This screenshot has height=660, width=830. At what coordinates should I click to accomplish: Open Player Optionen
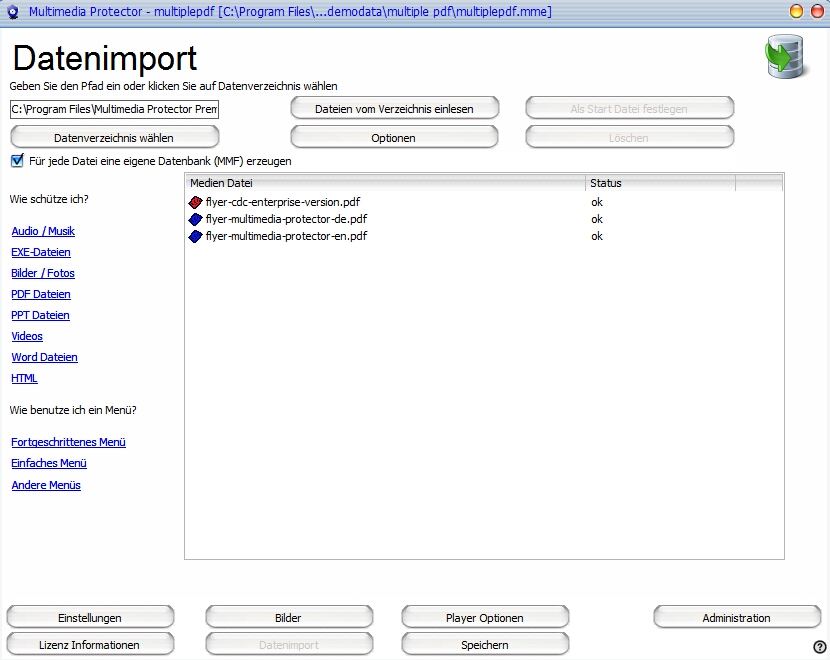485,618
